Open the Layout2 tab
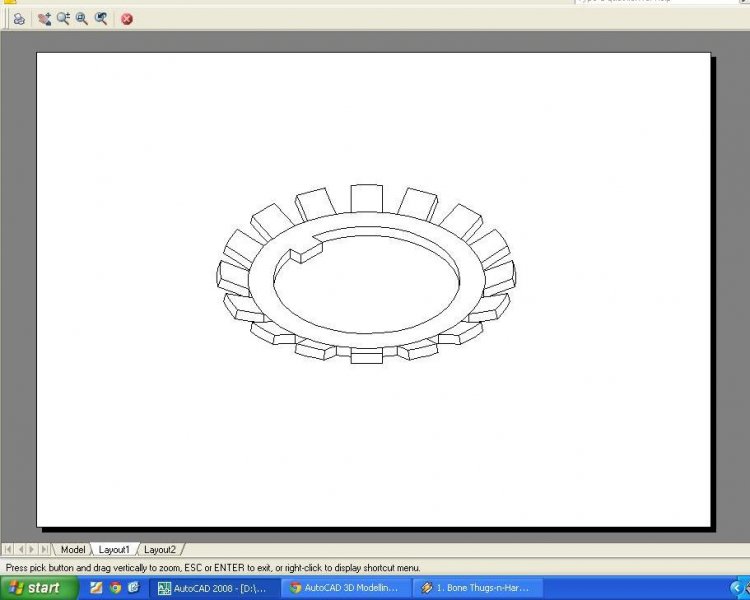The image size is (750, 600). (x=160, y=549)
